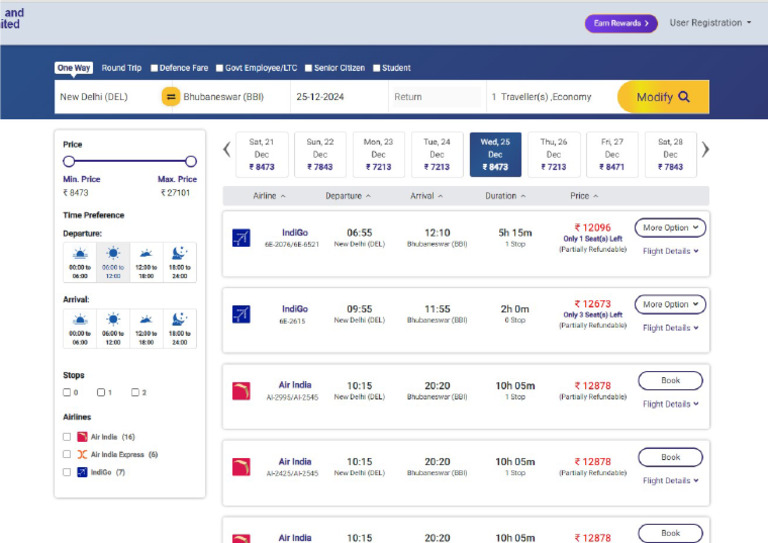Expand Flight Details for the 06:55 IndiGo flight
Viewport: 768px width, 543px height.
[x=670, y=251]
